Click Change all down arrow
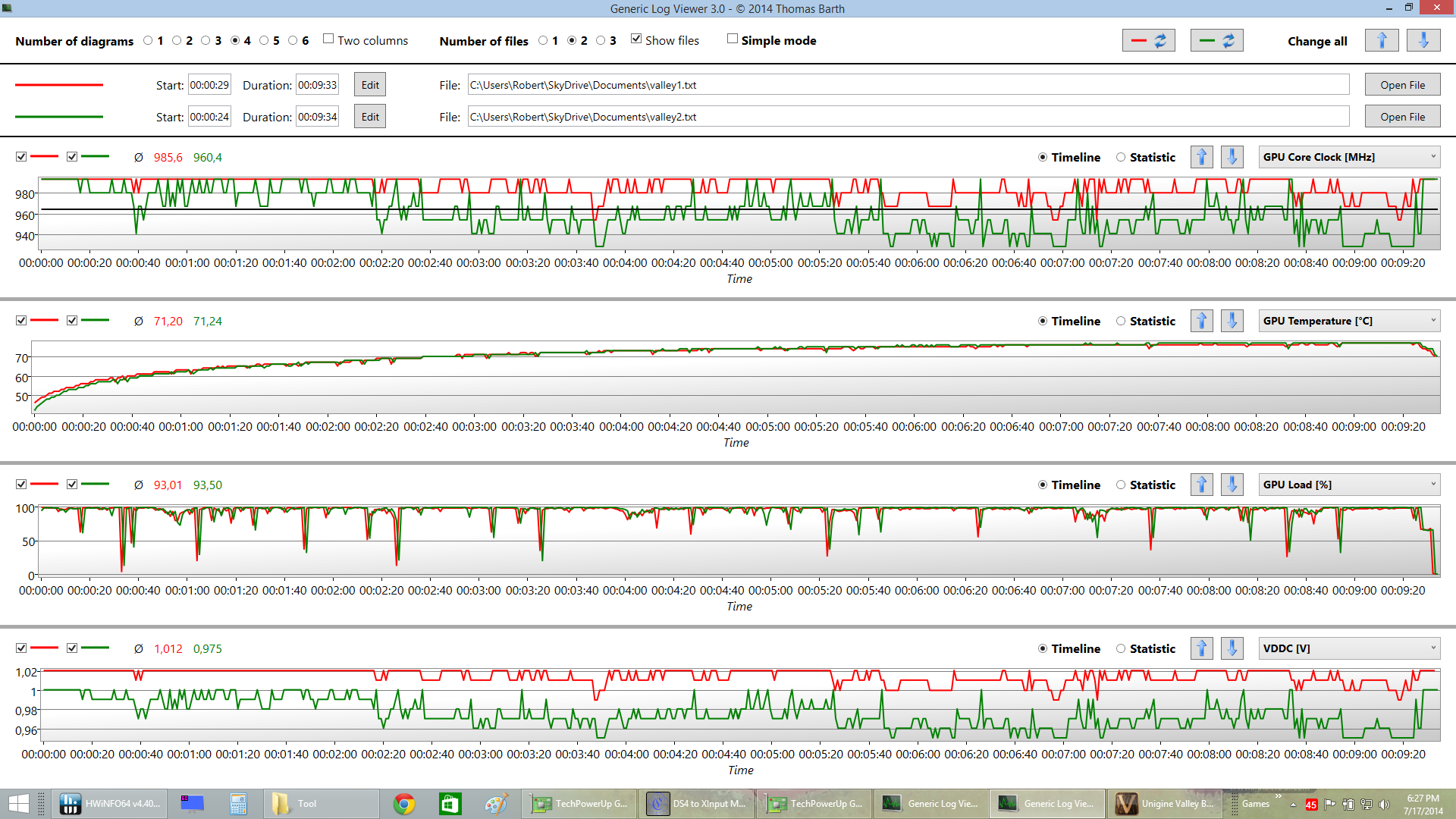The height and width of the screenshot is (819, 1456). tap(1423, 41)
